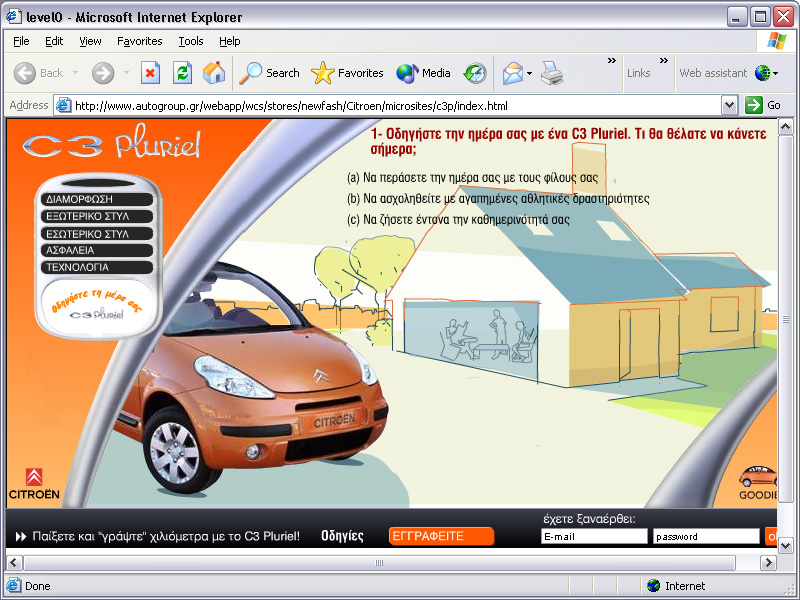This screenshot has width=800, height=600.
Task: Open the GOODIES car icon
Action: 758,482
